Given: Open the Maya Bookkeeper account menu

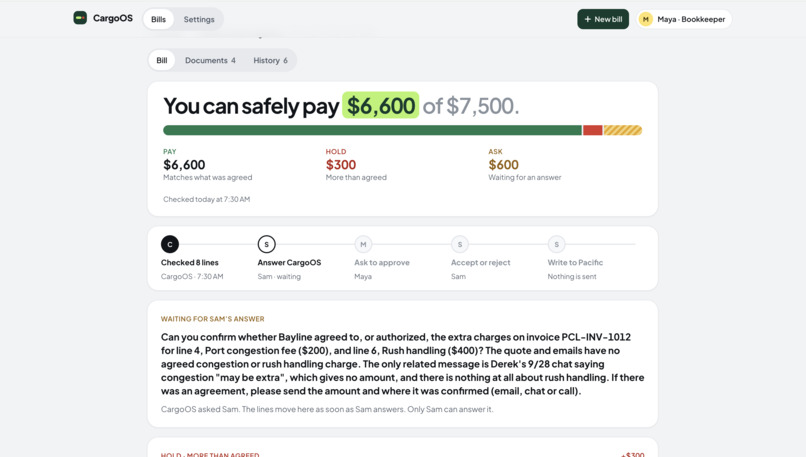Looking at the screenshot, I should 684,19.
